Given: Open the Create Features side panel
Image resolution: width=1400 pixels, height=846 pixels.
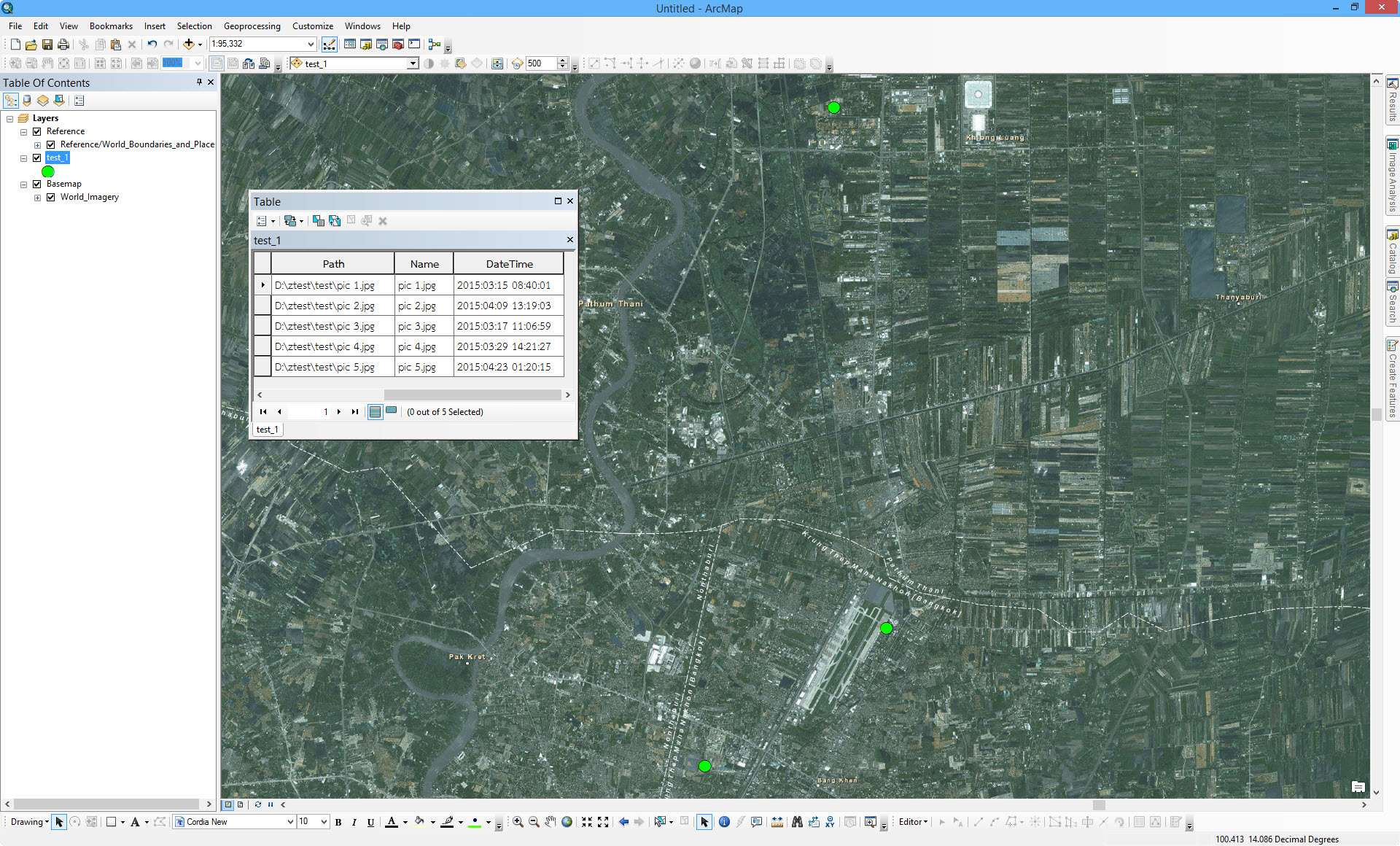Looking at the screenshot, I should pyautogui.click(x=1392, y=379).
